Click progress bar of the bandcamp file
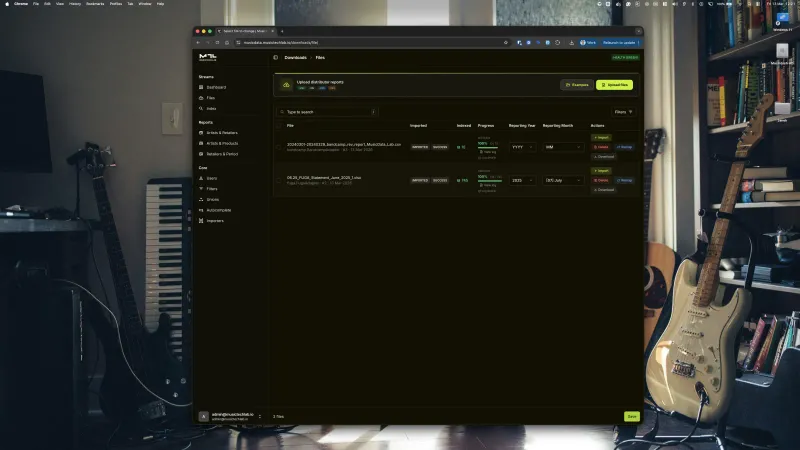The height and width of the screenshot is (450, 800). click(x=488, y=147)
